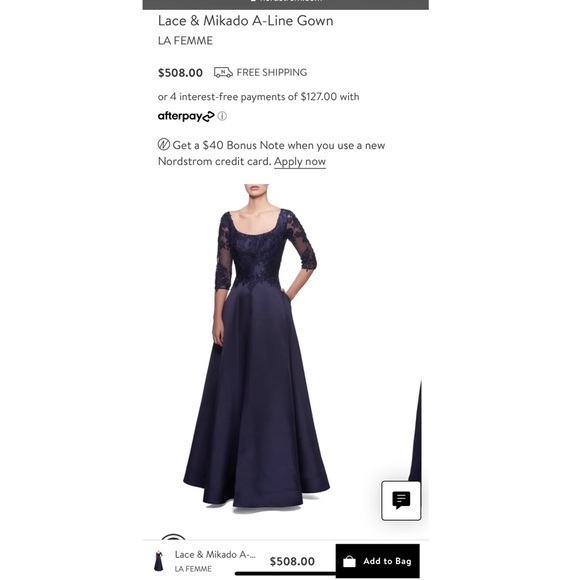Tap the main navy gown product image
This screenshot has width=580, height=580.
[x=256, y=346]
